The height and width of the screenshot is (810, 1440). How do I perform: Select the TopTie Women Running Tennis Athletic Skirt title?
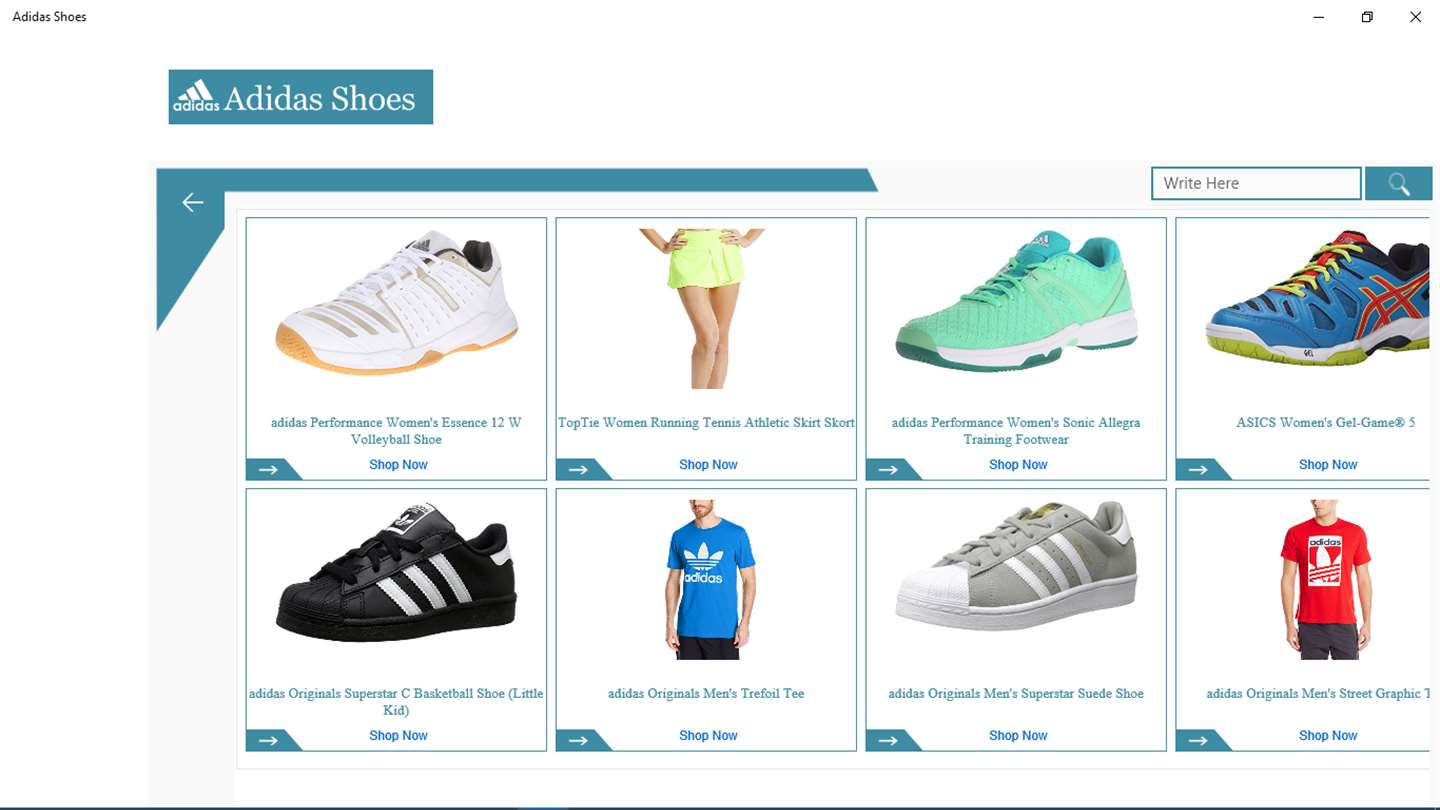(706, 423)
